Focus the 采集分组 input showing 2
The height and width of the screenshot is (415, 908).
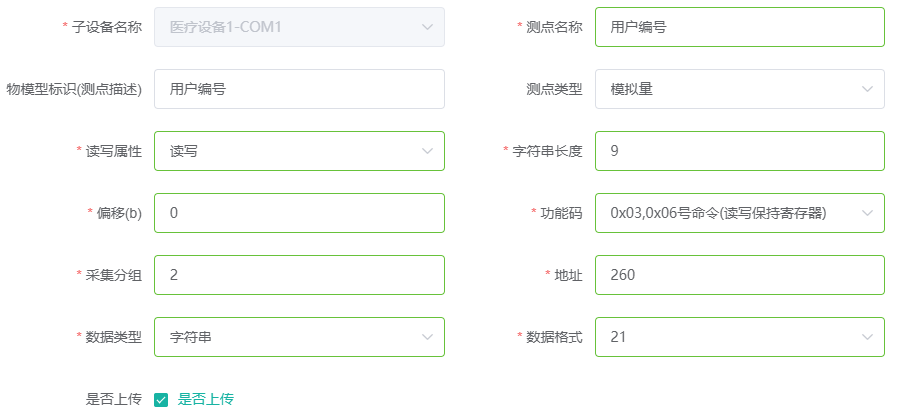pyautogui.click(x=299, y=275)
